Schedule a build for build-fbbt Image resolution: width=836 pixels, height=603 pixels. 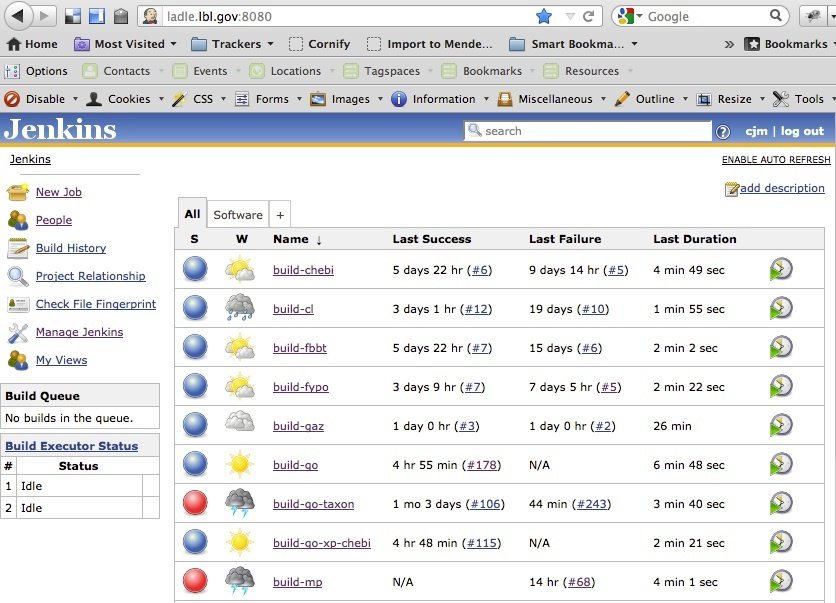click(781, 347)
